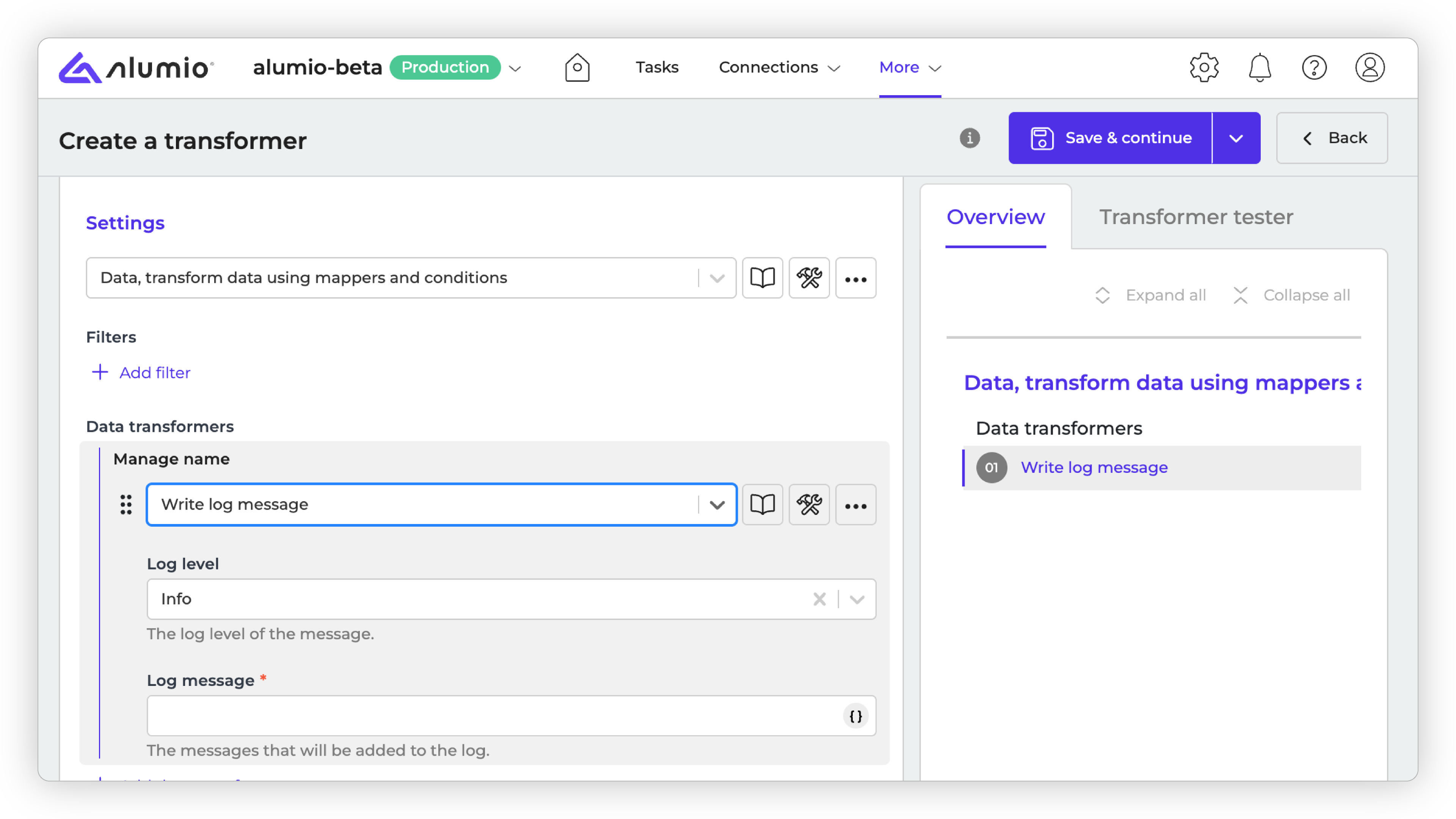The height and width of the screenshot is (819, 1456).
Task: Open three-dots menu for Write log message
Action: click(x=855, y=505)
